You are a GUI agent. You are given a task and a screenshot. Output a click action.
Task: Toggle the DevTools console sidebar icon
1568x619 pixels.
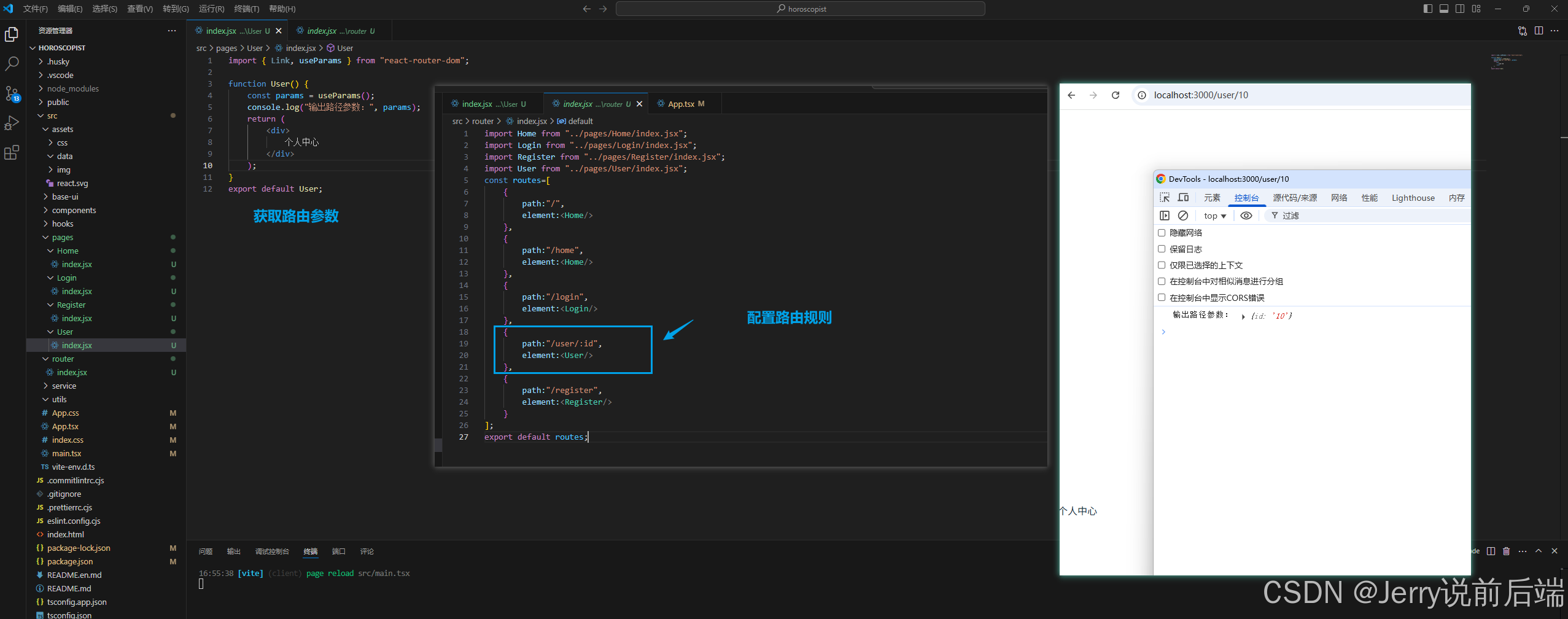(1165, 216)
